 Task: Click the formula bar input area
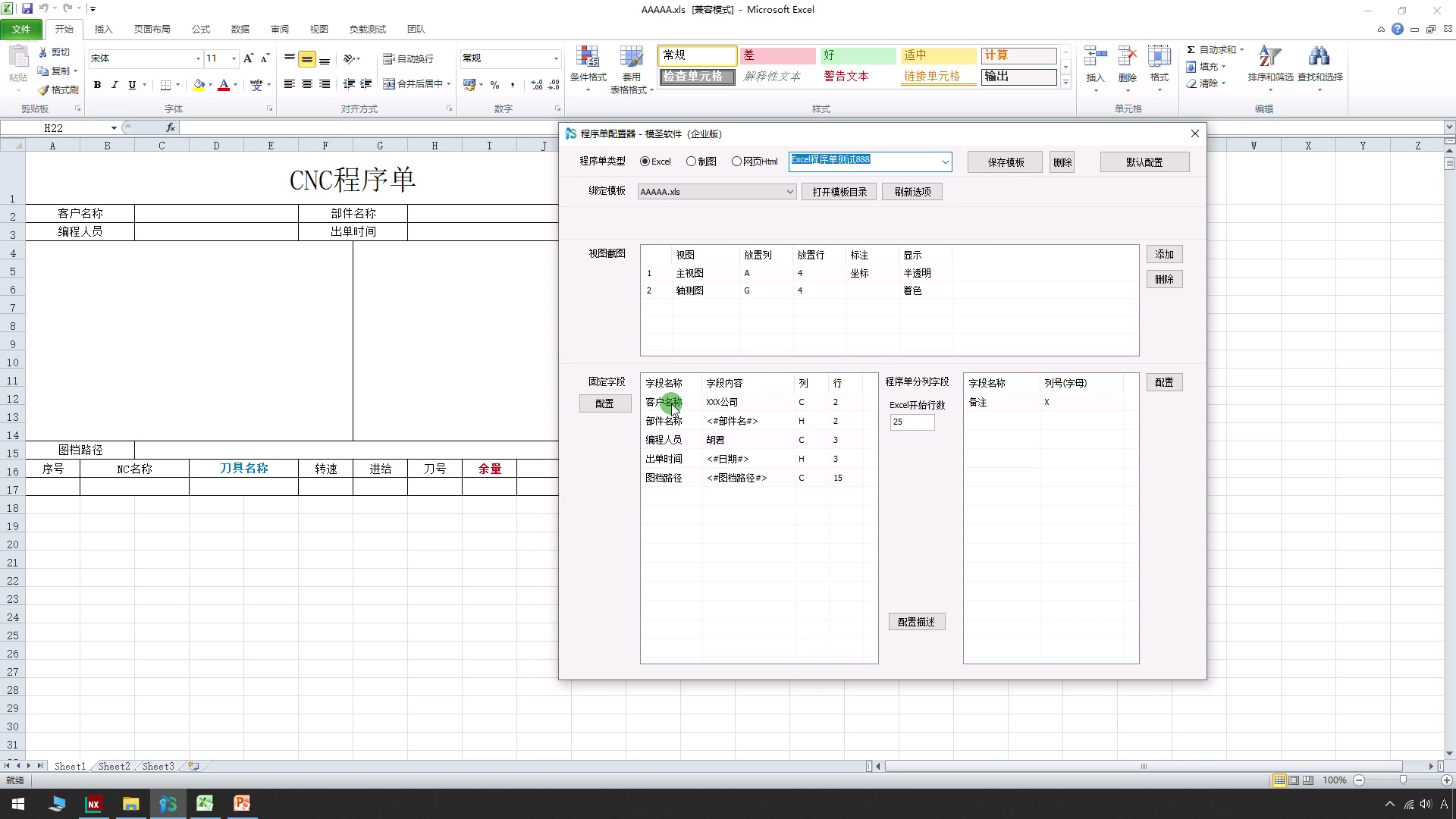point(811,127)
